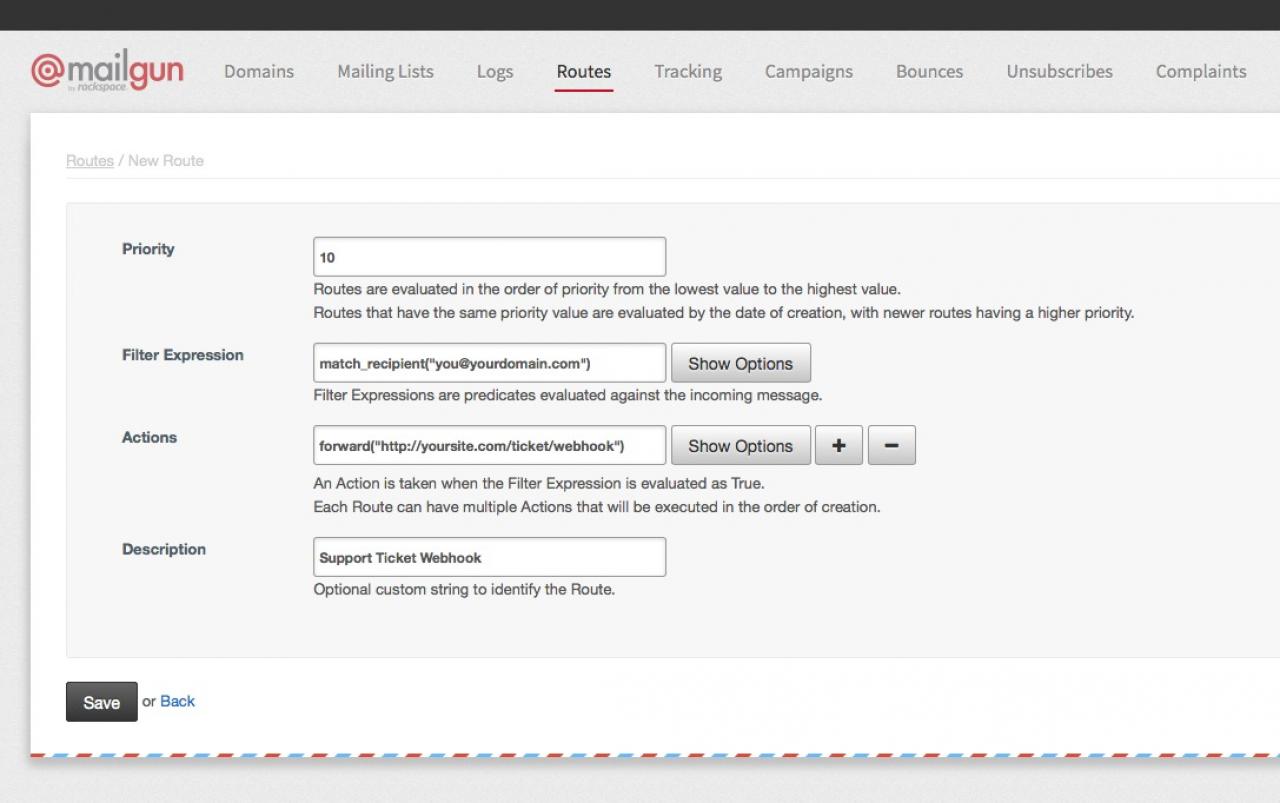Click into the Actions forward field

[489, 446]
